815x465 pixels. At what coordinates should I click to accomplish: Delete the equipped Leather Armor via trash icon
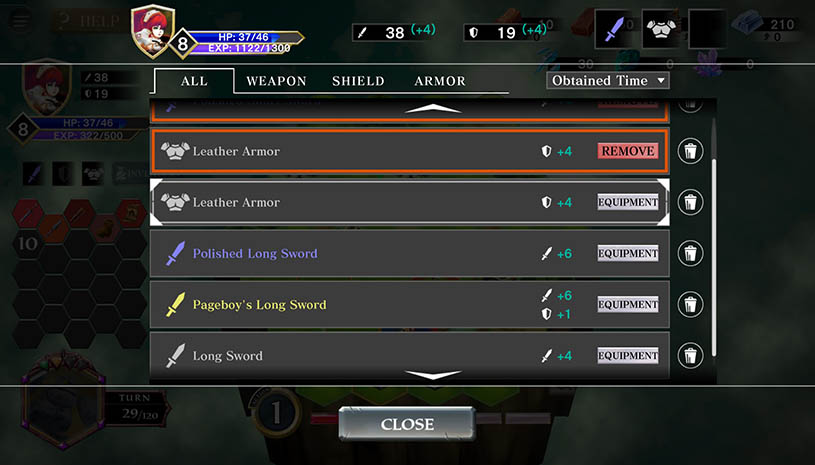pos(690,151)
